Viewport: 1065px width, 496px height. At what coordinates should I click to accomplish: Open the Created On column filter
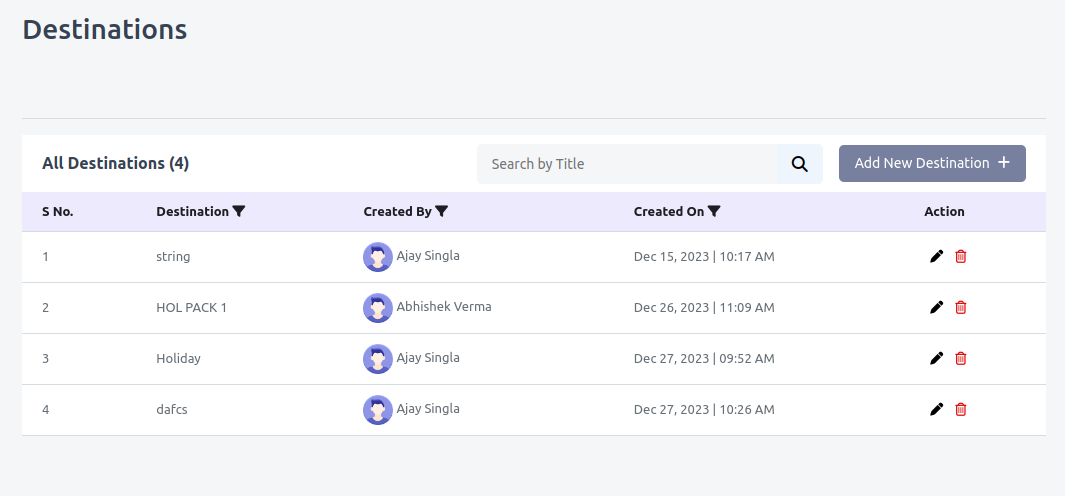pyautogui.click(x=714, y=211)
